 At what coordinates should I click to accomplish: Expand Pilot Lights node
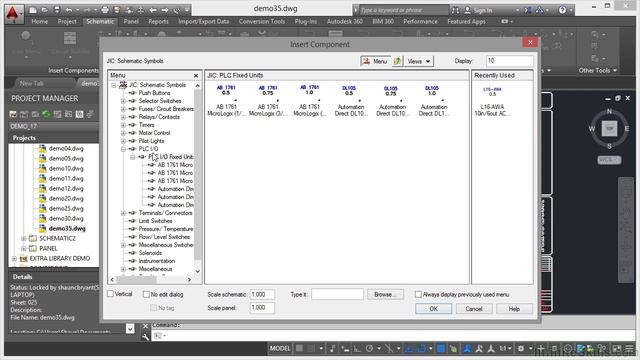pos(123,141)
